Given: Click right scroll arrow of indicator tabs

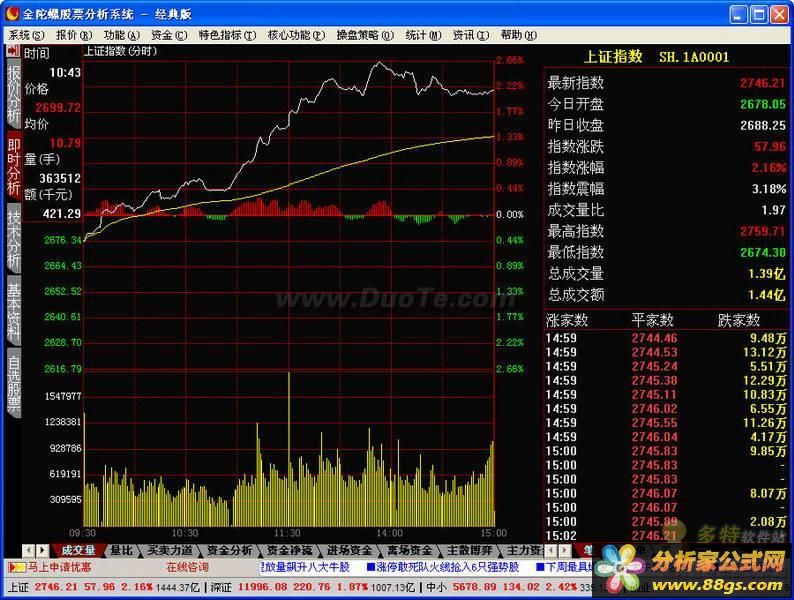Looking at the screenshot, I should [x=43, y=550].
